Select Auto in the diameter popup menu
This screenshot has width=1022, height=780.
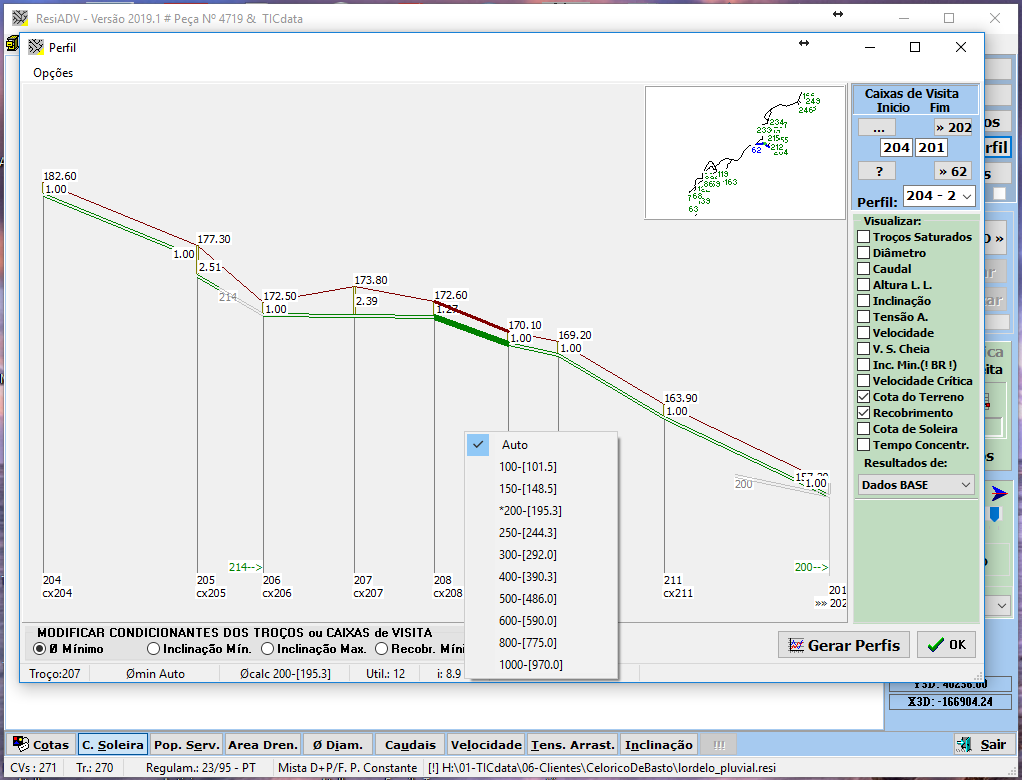(515, 445)
